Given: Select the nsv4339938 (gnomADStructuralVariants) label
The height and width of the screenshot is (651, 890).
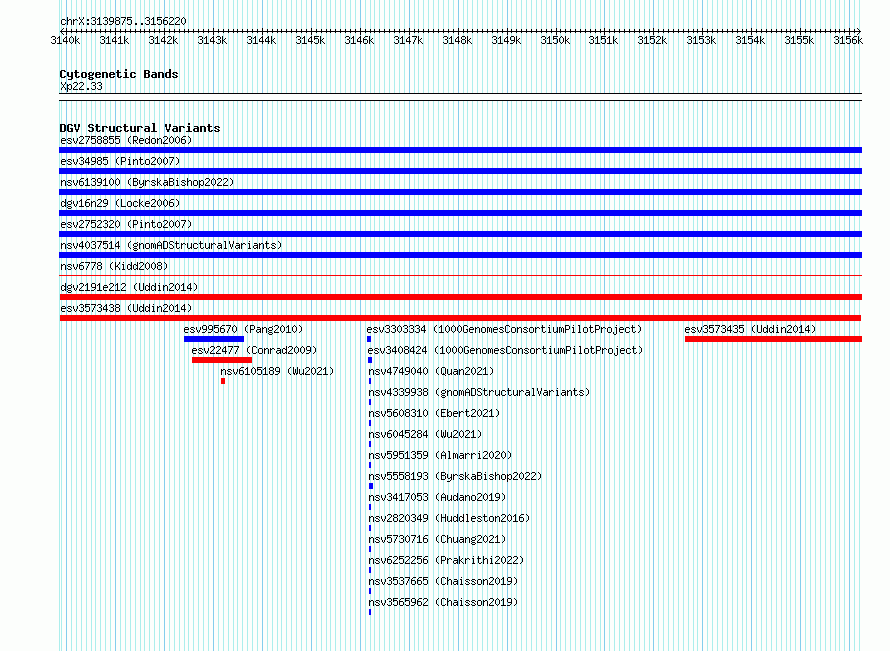Looking at the screenshot, I should click(479, 392).
